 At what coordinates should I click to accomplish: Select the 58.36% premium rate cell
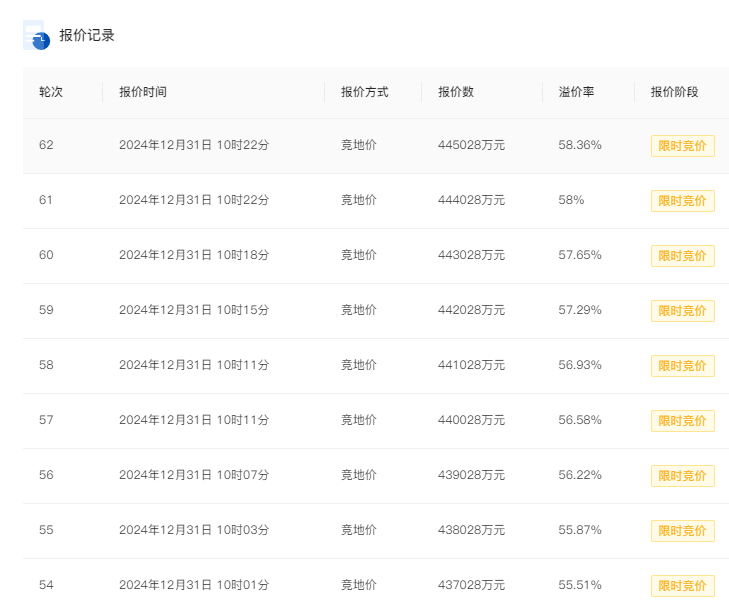pyautogui.click(x=580, y=145)
